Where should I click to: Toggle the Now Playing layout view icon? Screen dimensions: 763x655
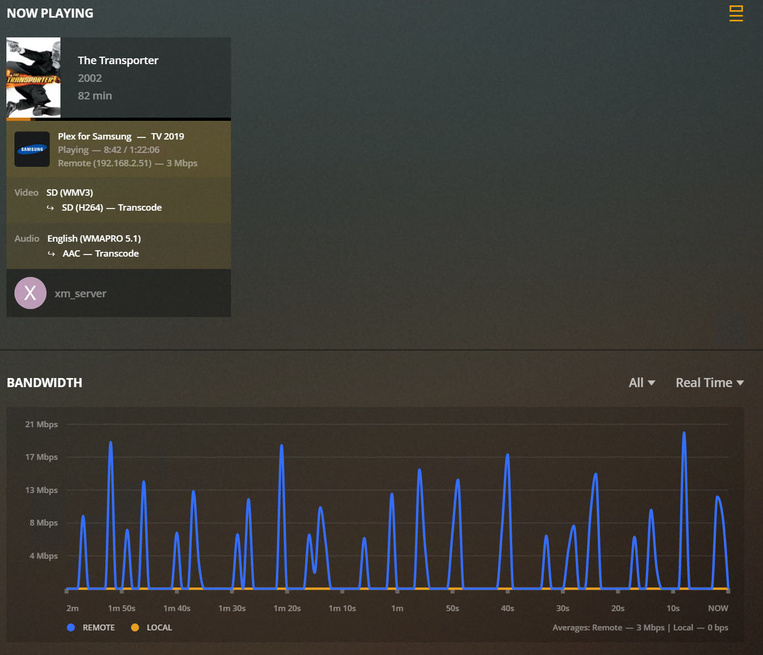736,13
